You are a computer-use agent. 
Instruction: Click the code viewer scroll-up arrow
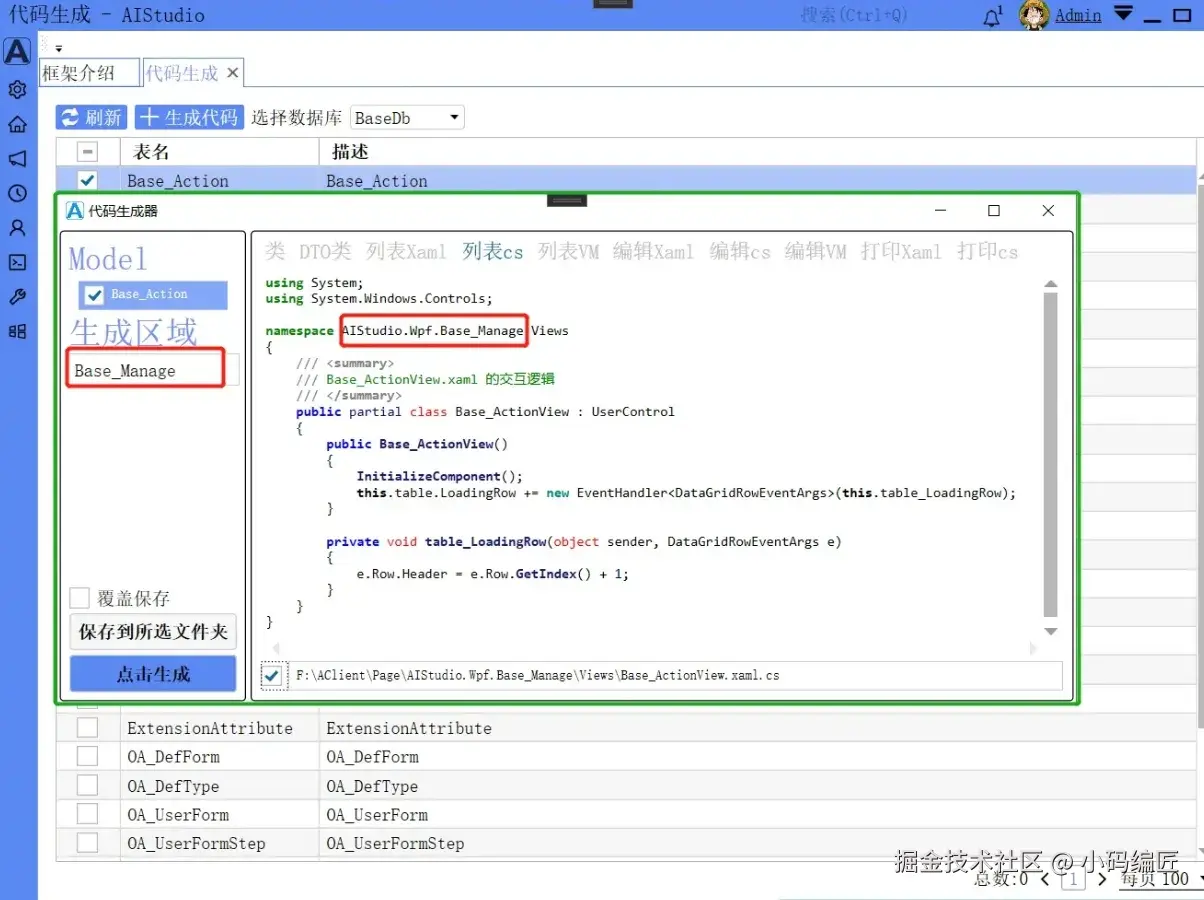pyautogui.click(x=1050, y=283)
